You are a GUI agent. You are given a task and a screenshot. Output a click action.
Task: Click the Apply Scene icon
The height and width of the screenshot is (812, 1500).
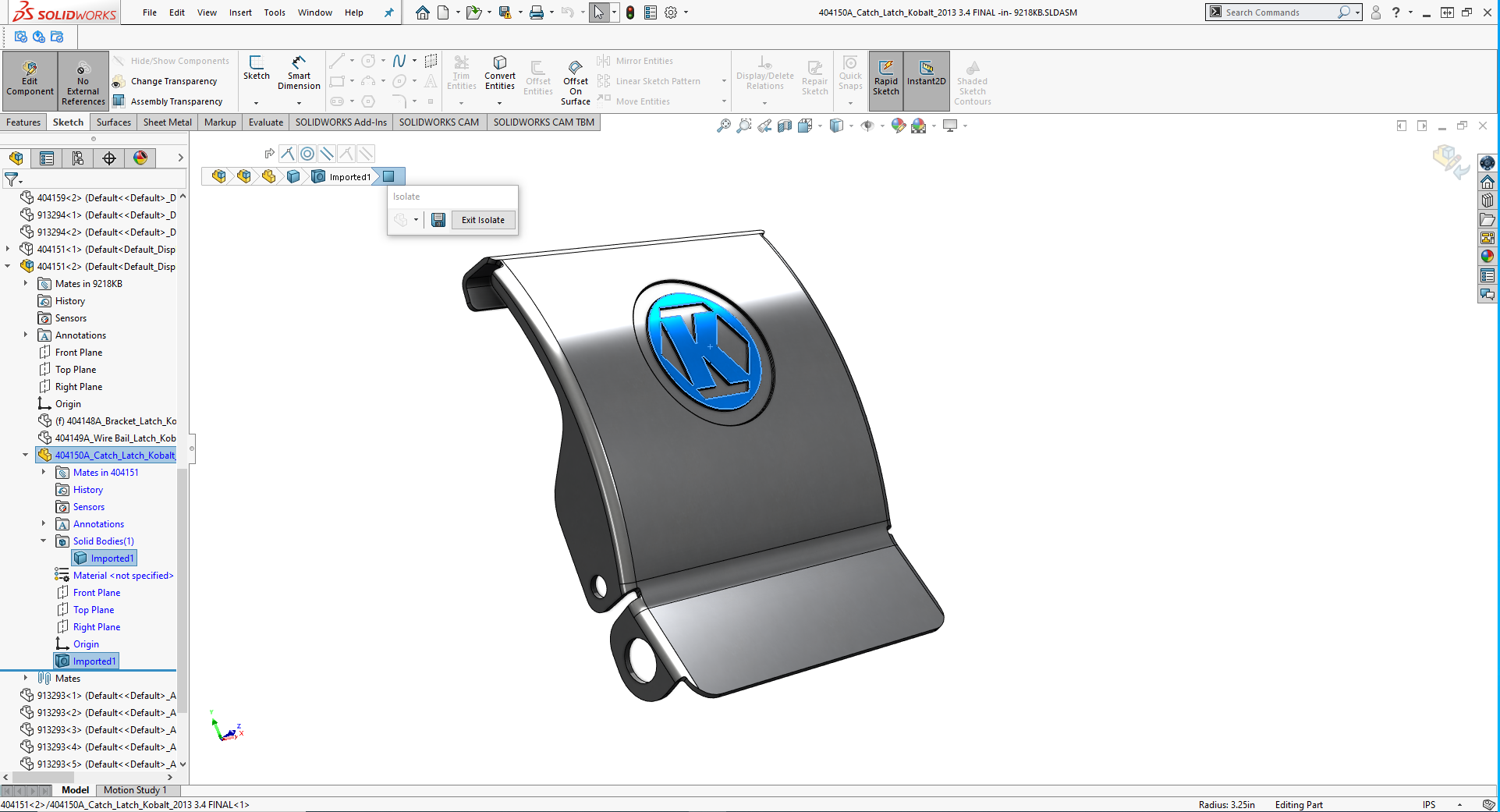coord(919,126)
